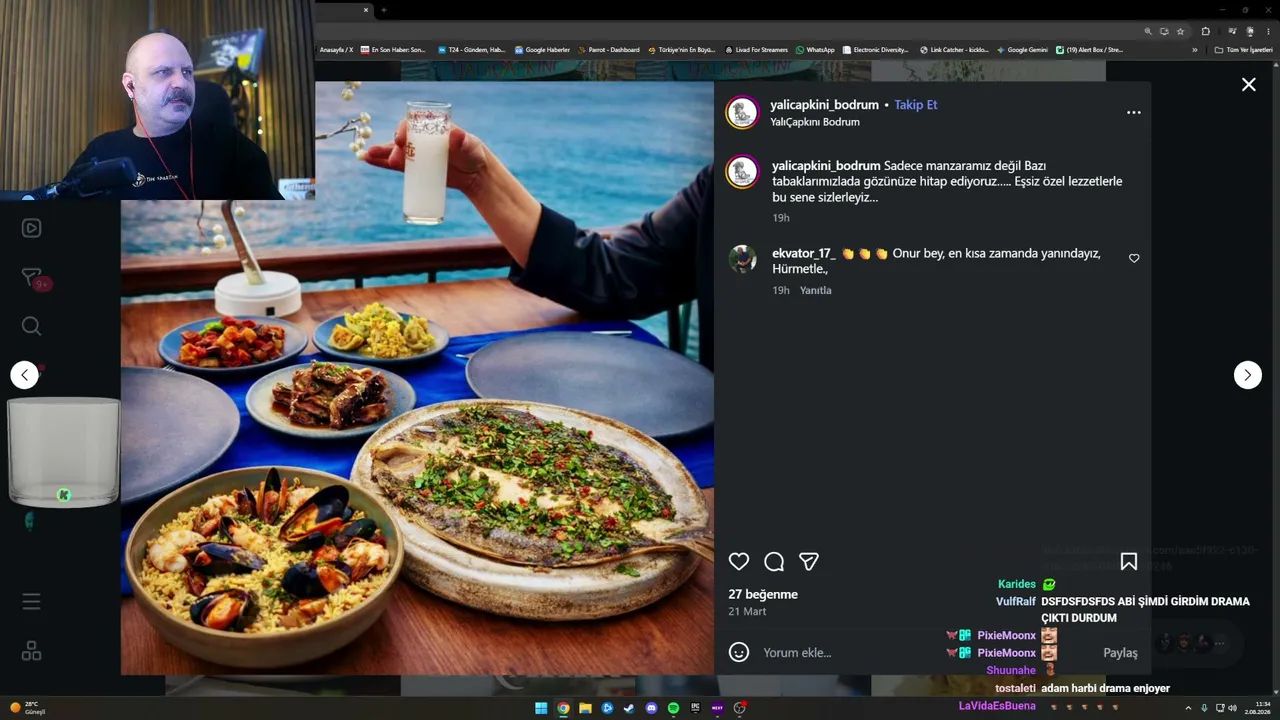The width and height of the screenshot is (1280, 720).
Task: Click the post's food photo
Action: [417, 378]
